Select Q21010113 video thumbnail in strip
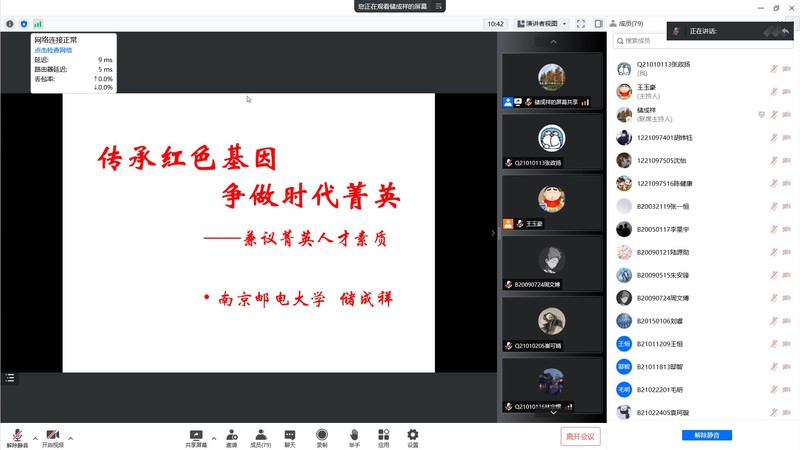 tap(552, 142)
